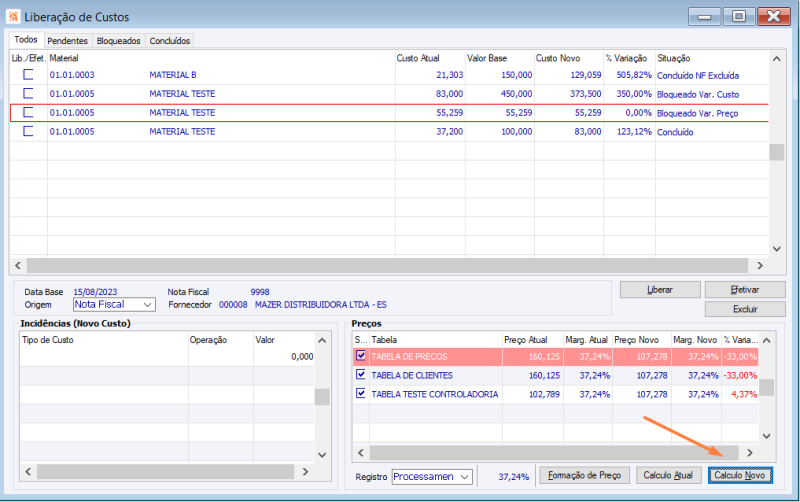Click the Liberar button
This screenshot has width=800, height=502.
[x=660, y=290]
